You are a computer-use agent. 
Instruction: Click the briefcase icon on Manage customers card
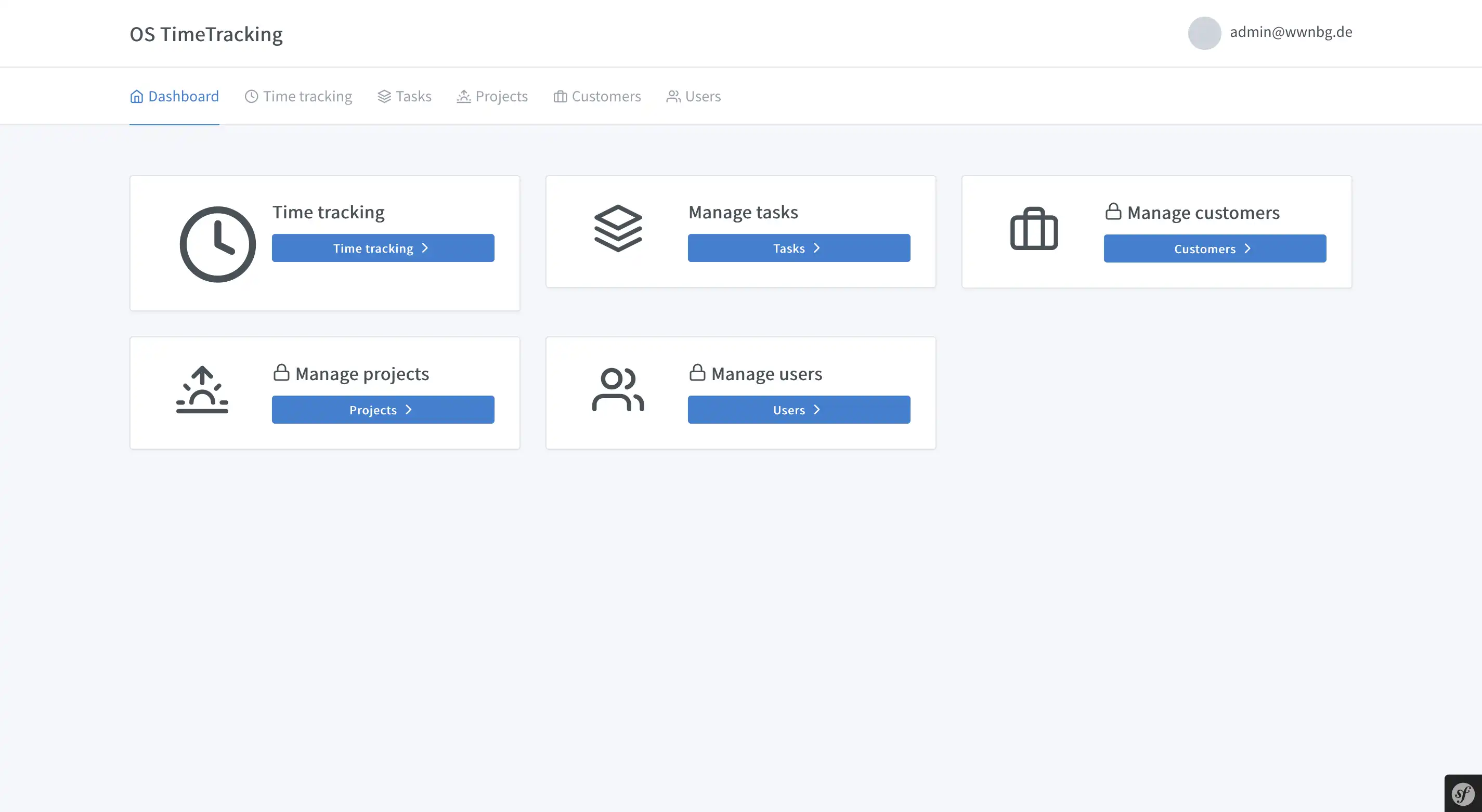(x=1034, y=229)
